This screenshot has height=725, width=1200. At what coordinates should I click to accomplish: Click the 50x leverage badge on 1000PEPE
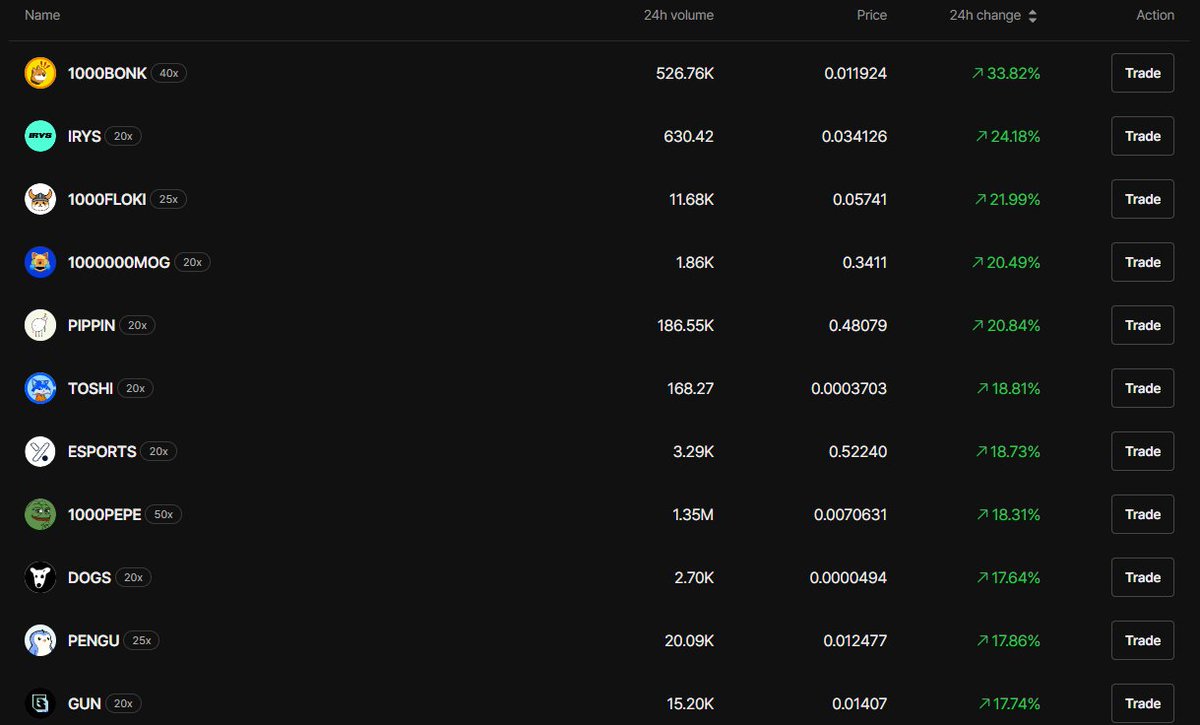point(163,514)
